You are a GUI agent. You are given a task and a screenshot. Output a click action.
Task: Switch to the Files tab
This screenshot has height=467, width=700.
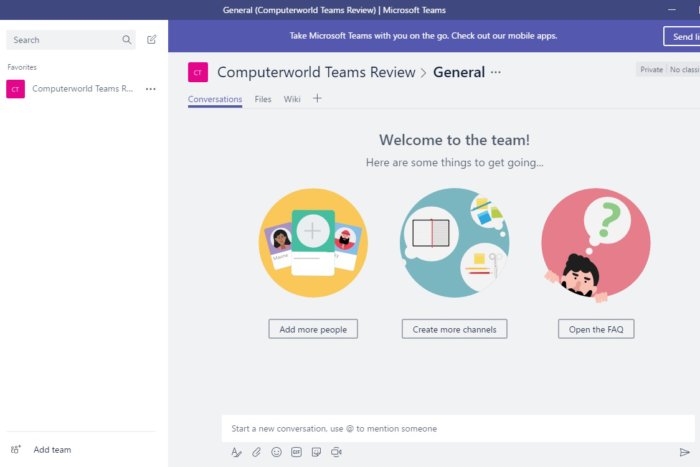[263, 99]
